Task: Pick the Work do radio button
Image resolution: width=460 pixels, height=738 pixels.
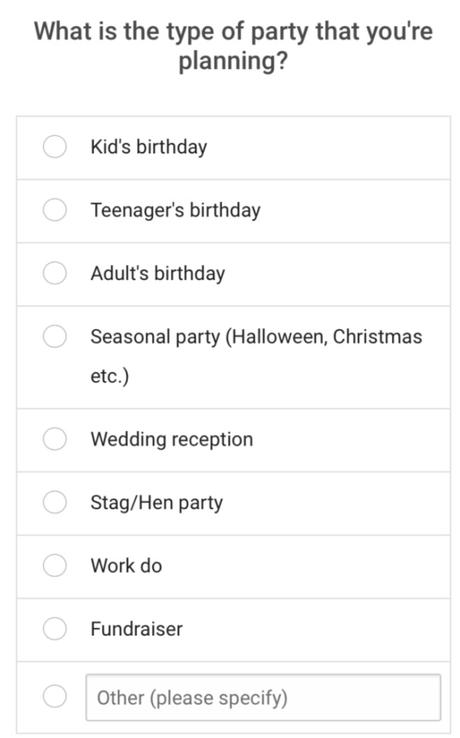Action: 55,565
